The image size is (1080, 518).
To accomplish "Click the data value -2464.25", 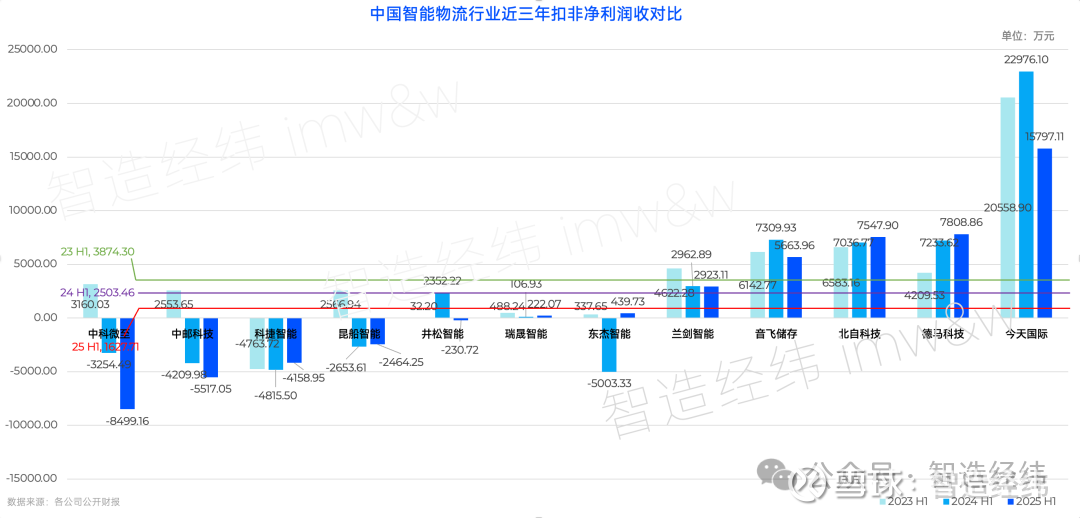I will tap(400, 362).
